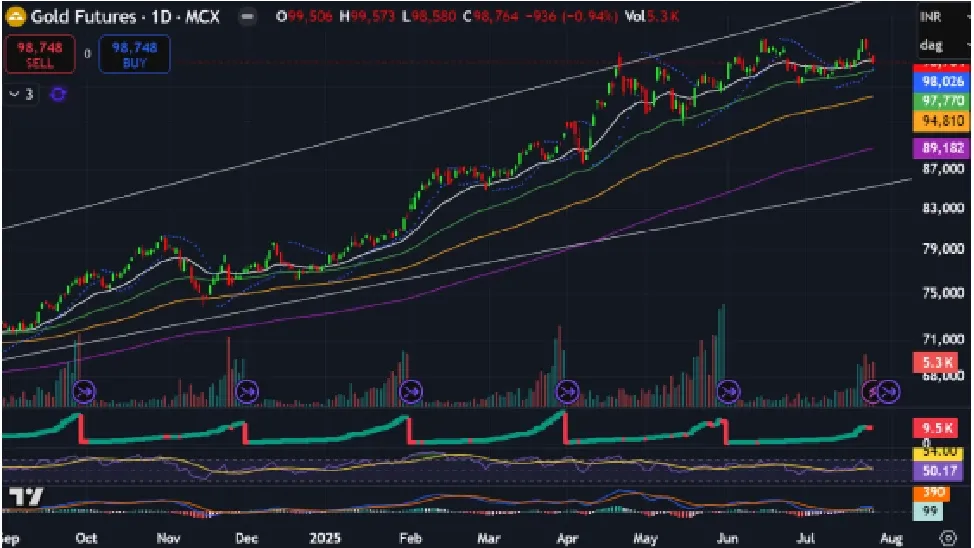Click the blue BUY 98,748 button
This screenshot has height=548, width=974.
click(x=134, y=55)
